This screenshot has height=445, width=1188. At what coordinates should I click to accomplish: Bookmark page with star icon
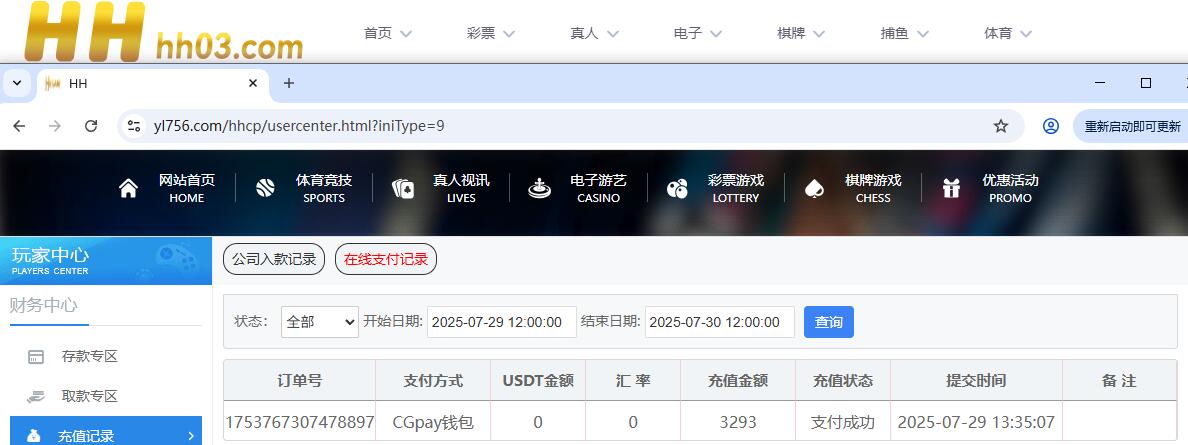point(1000,126)
